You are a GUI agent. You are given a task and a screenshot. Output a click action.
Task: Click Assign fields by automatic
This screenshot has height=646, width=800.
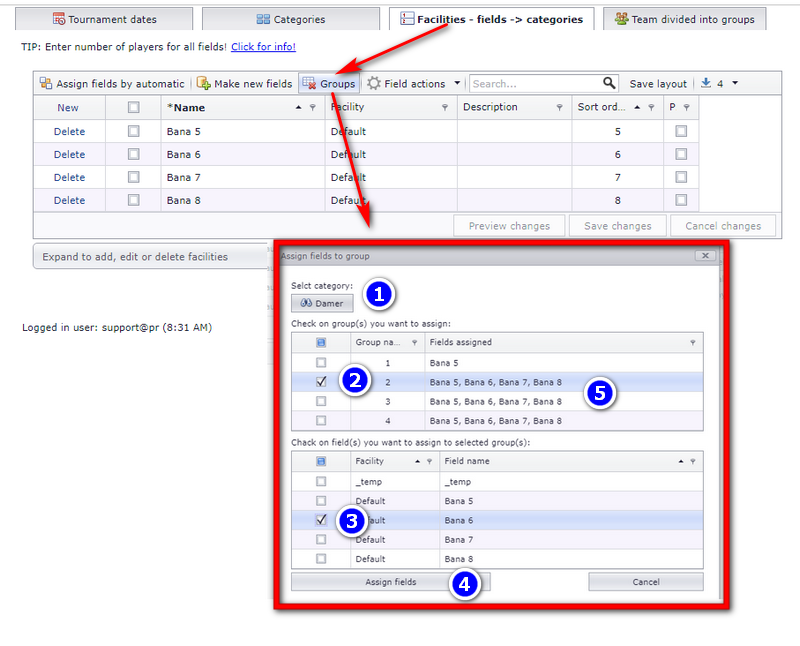click(x=112, y=84)
